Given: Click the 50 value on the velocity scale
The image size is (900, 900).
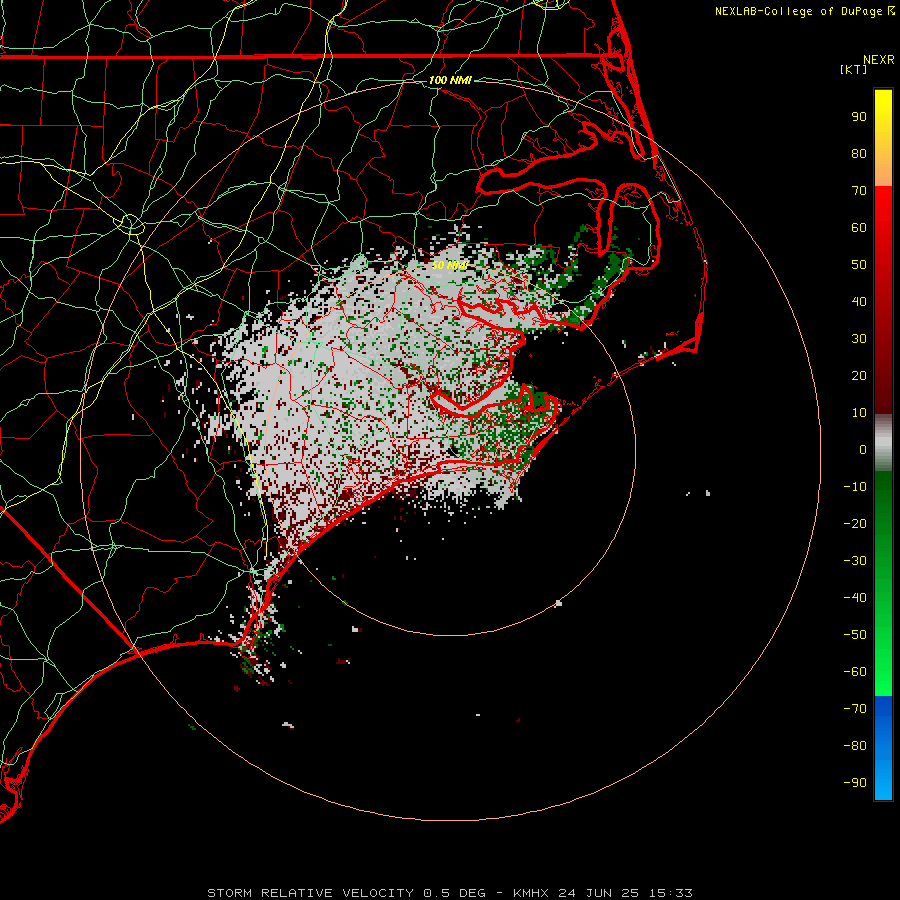Looking at the screenshot, I should [x=859, y=265].
